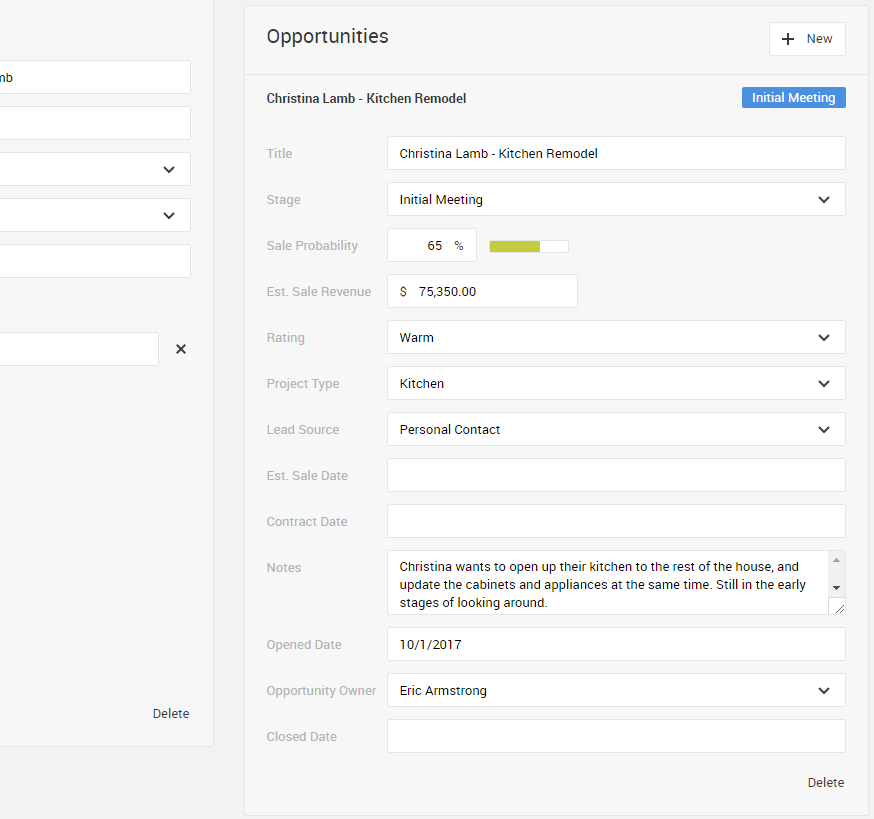This screenshot has height=819, width=874.
Task: Expand the Rating dropdown showing Warm
Action: [615, 338]
